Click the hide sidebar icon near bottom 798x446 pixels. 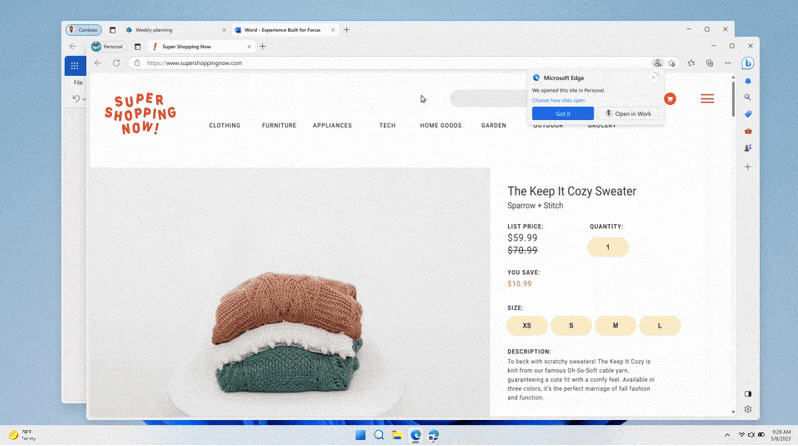[x=748, y=394]
